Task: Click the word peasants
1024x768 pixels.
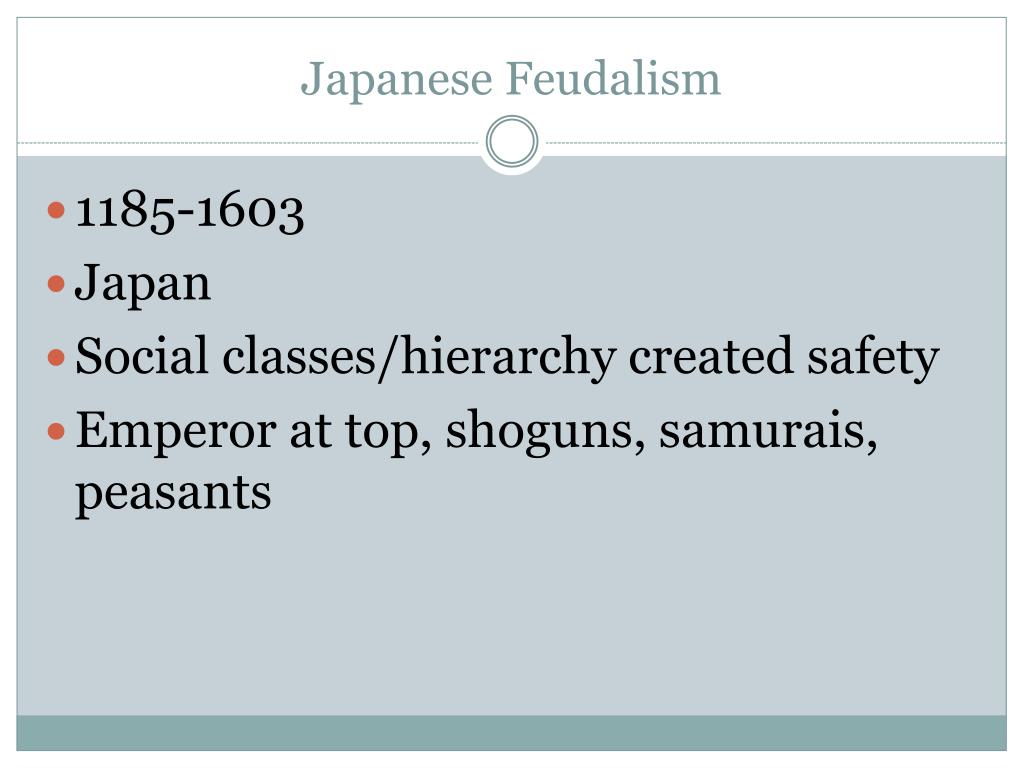Action: (x=173, y=494)
